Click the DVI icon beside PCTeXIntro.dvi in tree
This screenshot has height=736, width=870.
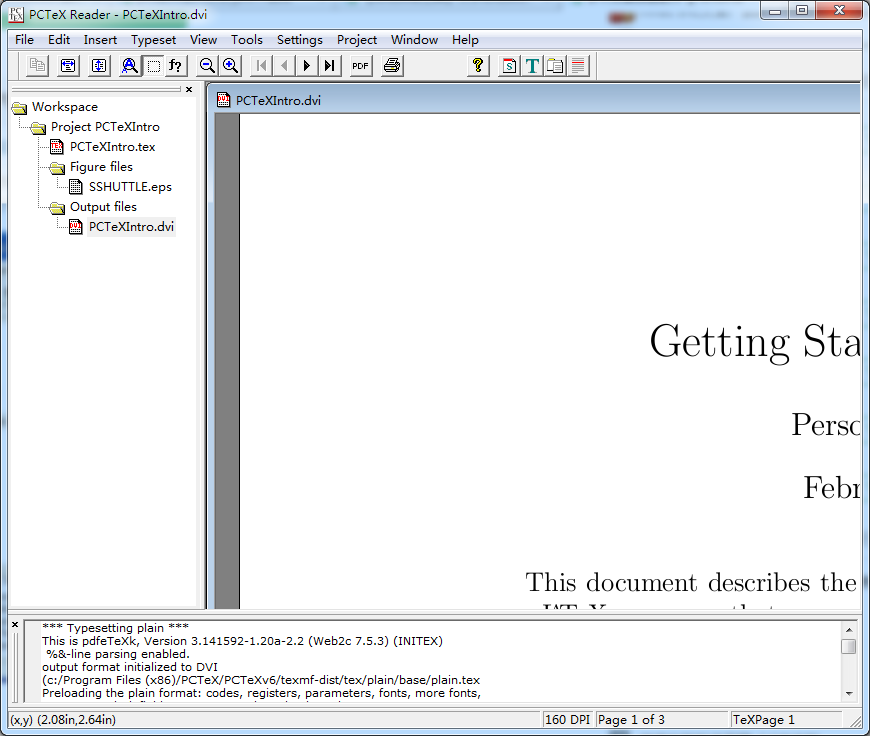click(75, 227)
